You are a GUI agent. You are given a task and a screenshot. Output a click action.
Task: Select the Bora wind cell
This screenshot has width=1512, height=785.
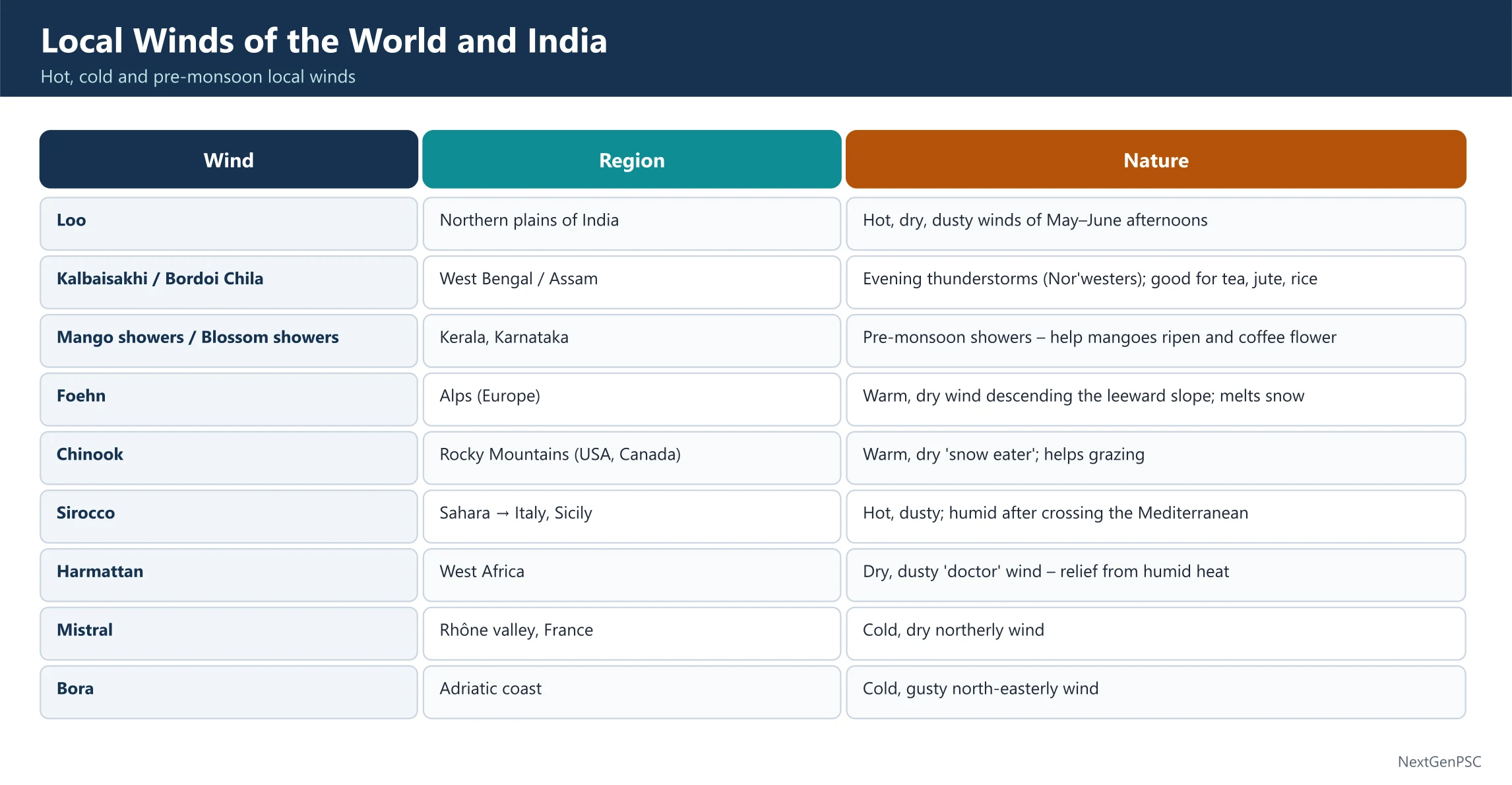pos(229,692)
